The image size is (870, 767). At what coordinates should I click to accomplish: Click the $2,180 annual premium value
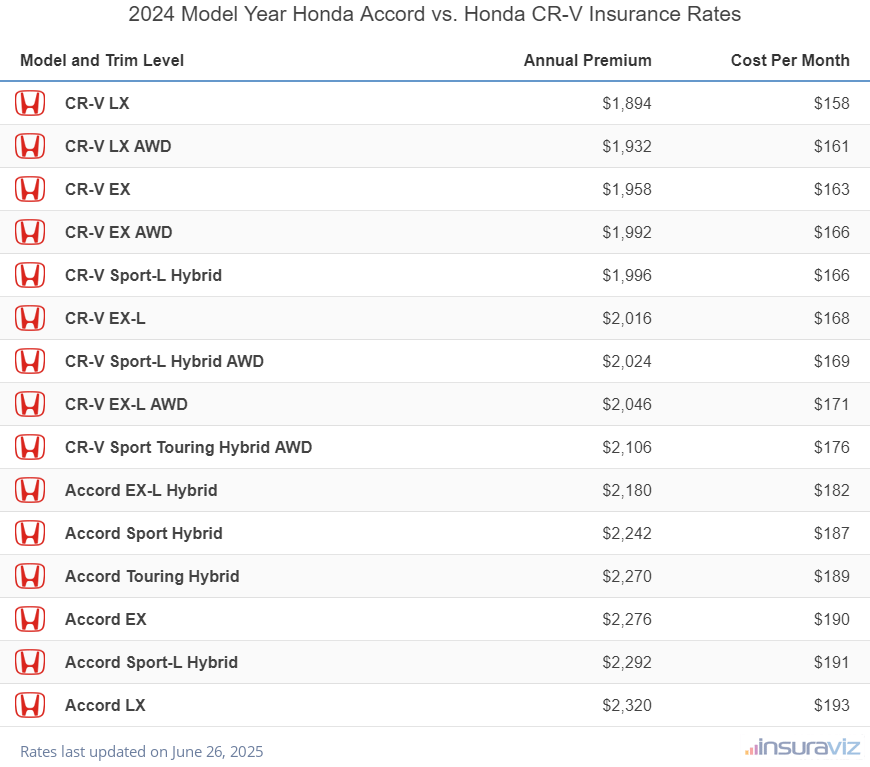(x=627, y=490)
